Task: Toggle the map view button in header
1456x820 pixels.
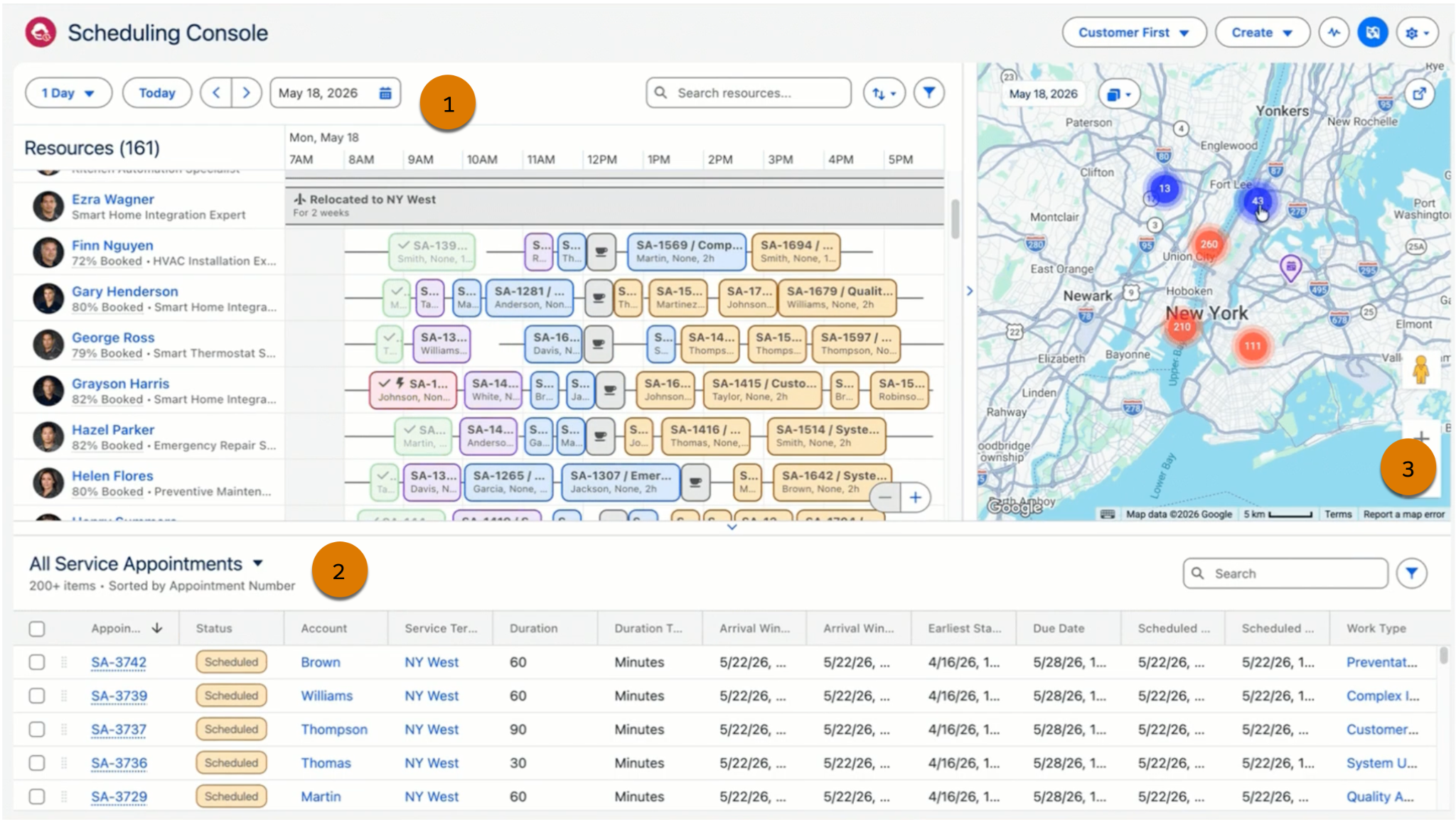Action: [1372, 33]
